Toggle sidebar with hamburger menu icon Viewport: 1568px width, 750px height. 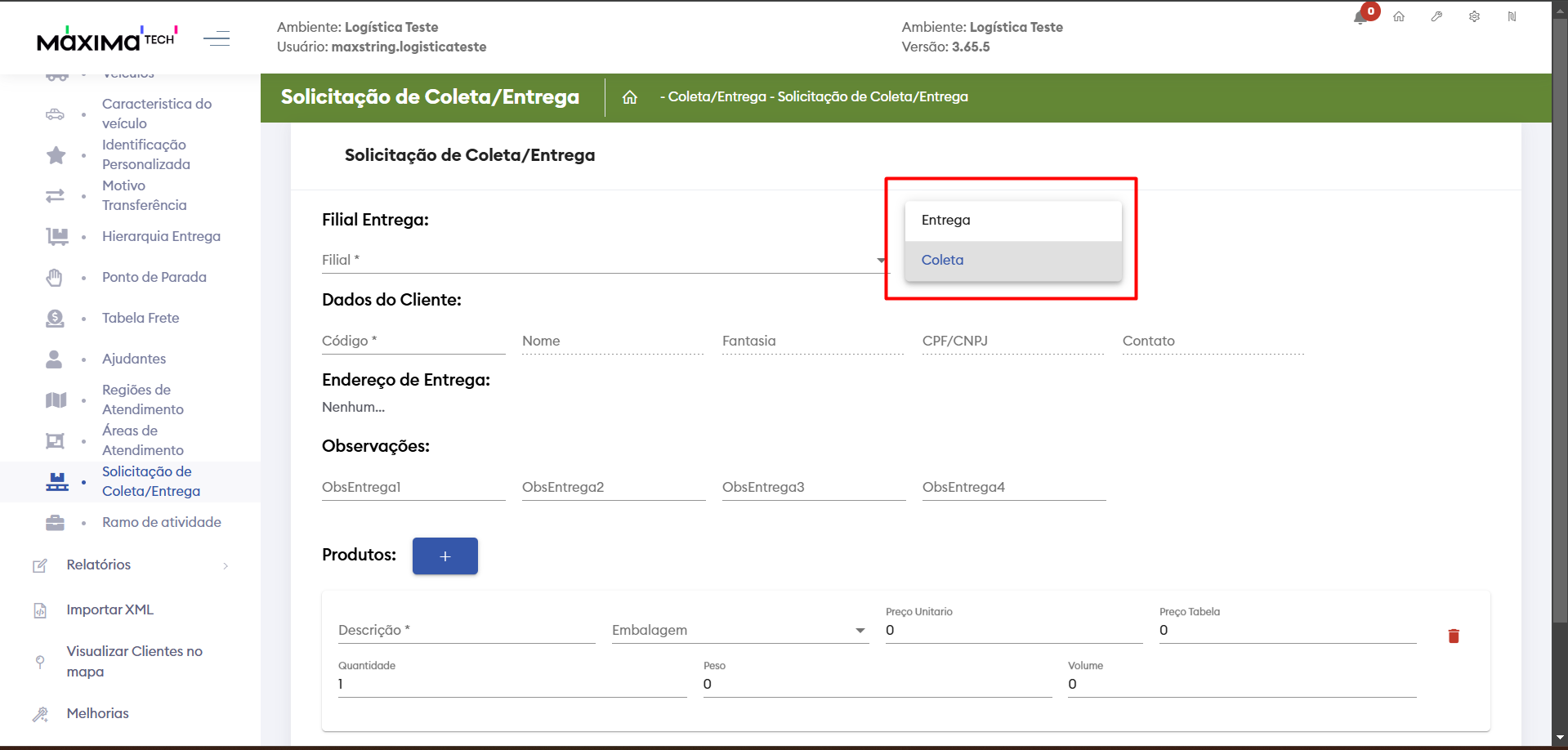coord(217,38)
